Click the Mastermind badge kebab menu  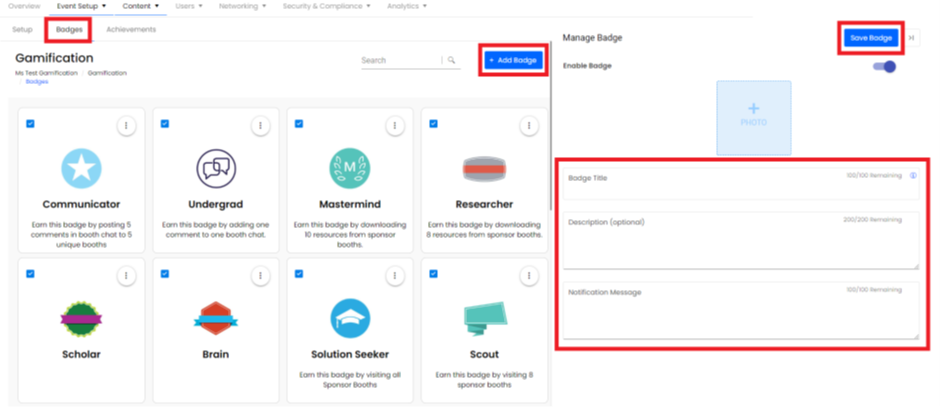click(394, 125)
